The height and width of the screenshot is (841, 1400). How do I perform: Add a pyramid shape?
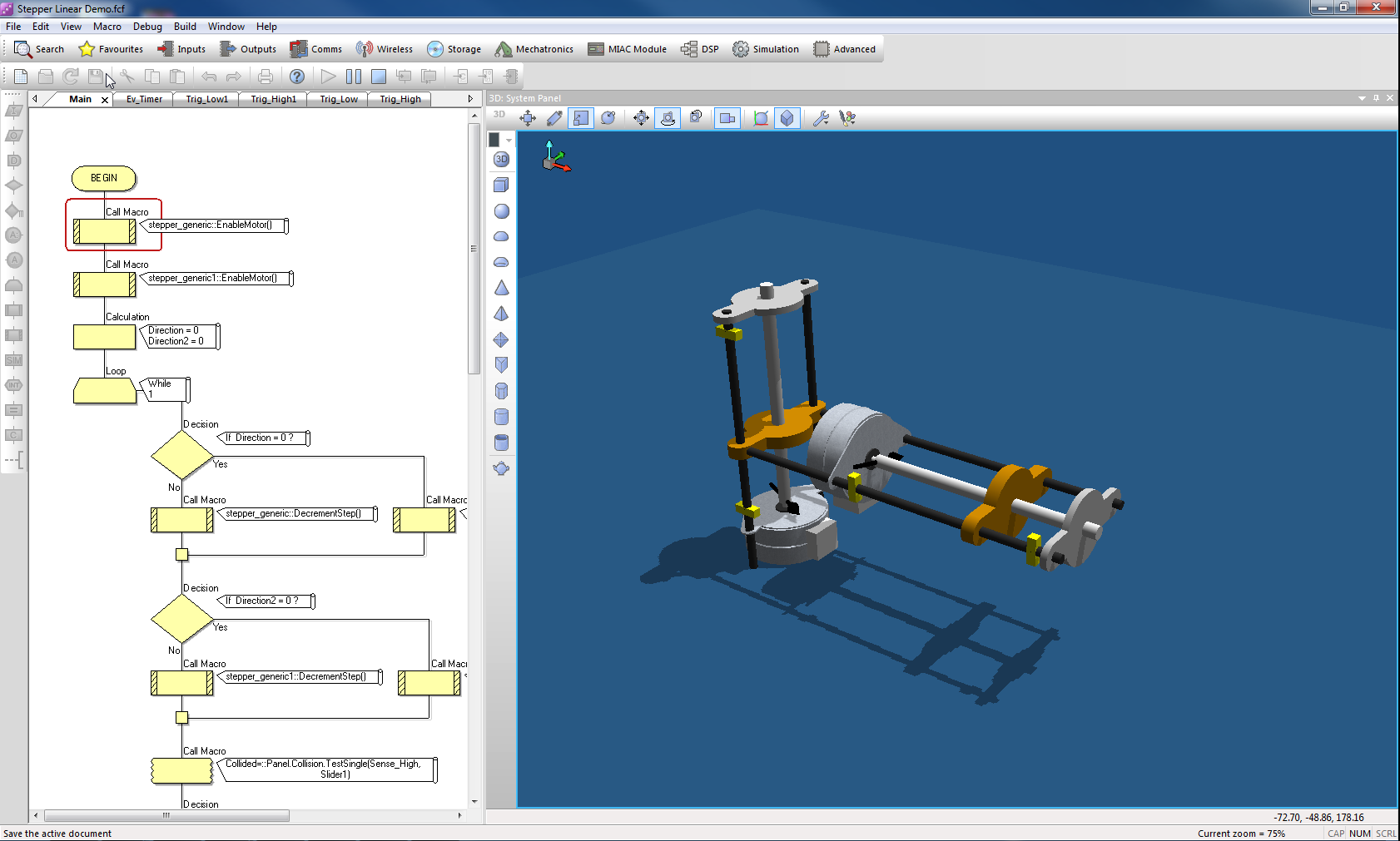[501, 314]
